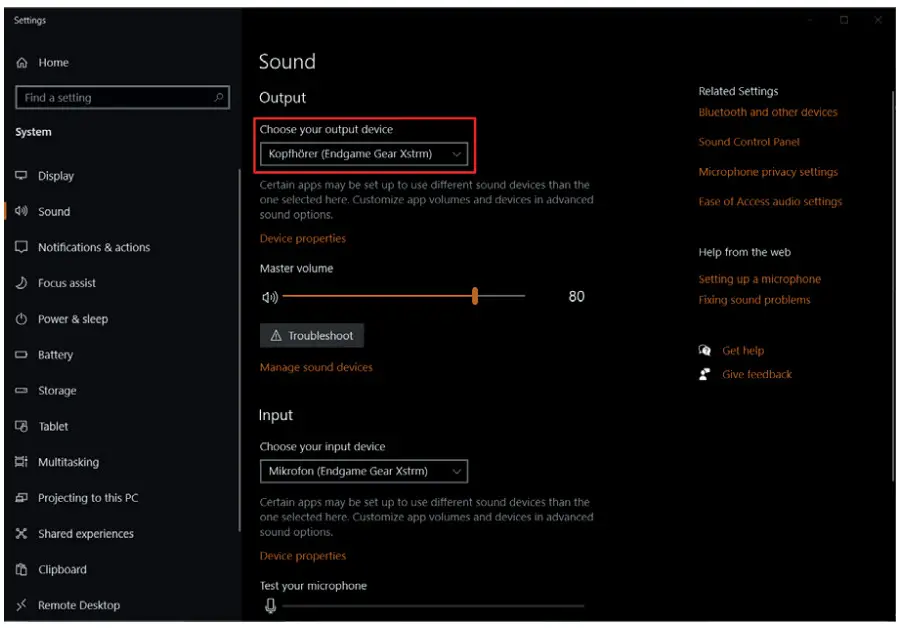Click the Display monitor icon
Viewport: 898px width, 628px height.
[x=22, y=176]
